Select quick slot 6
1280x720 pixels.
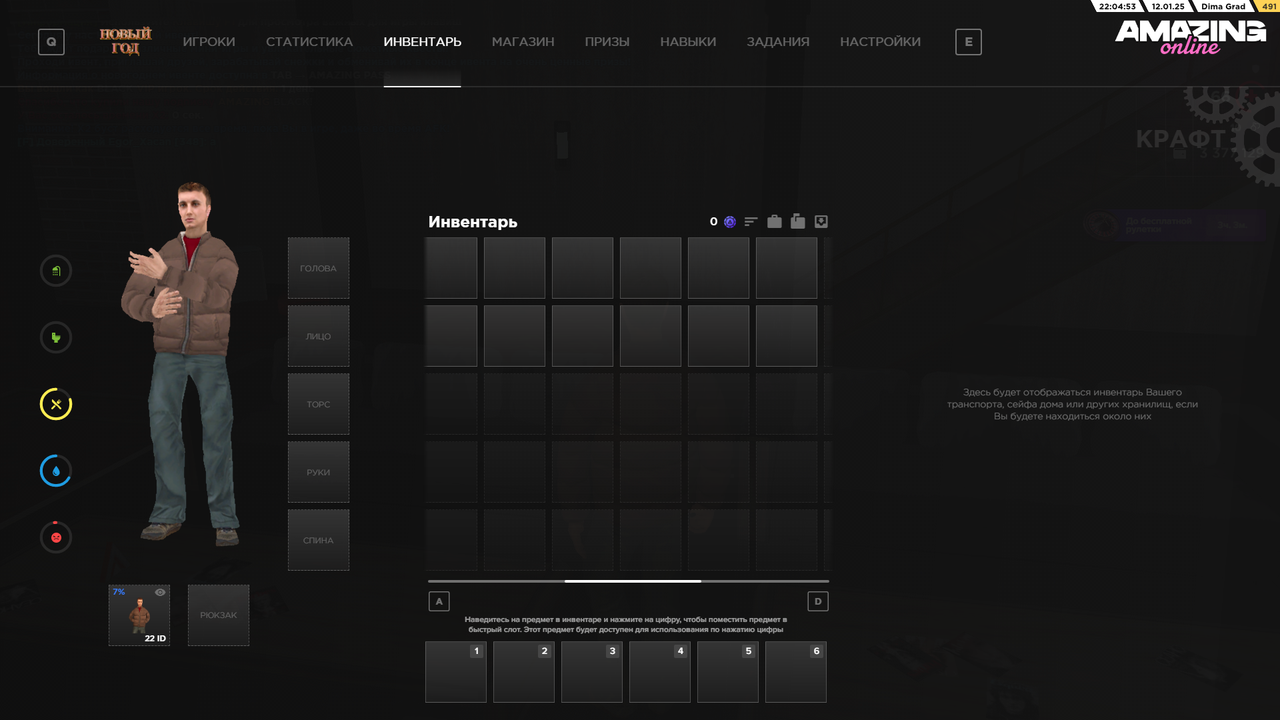(x=796, y=672)
